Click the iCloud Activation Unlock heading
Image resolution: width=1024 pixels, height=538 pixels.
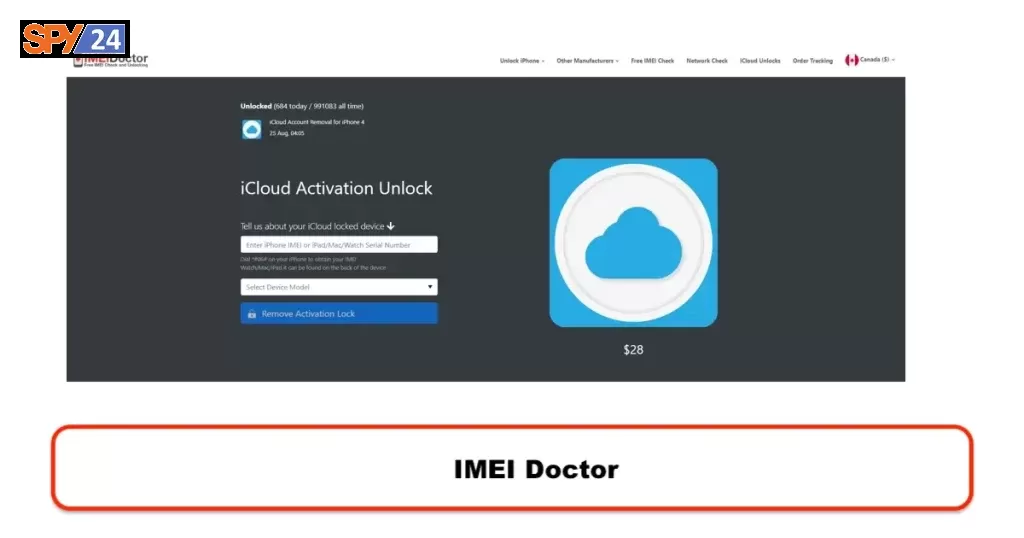pos(336,189)
